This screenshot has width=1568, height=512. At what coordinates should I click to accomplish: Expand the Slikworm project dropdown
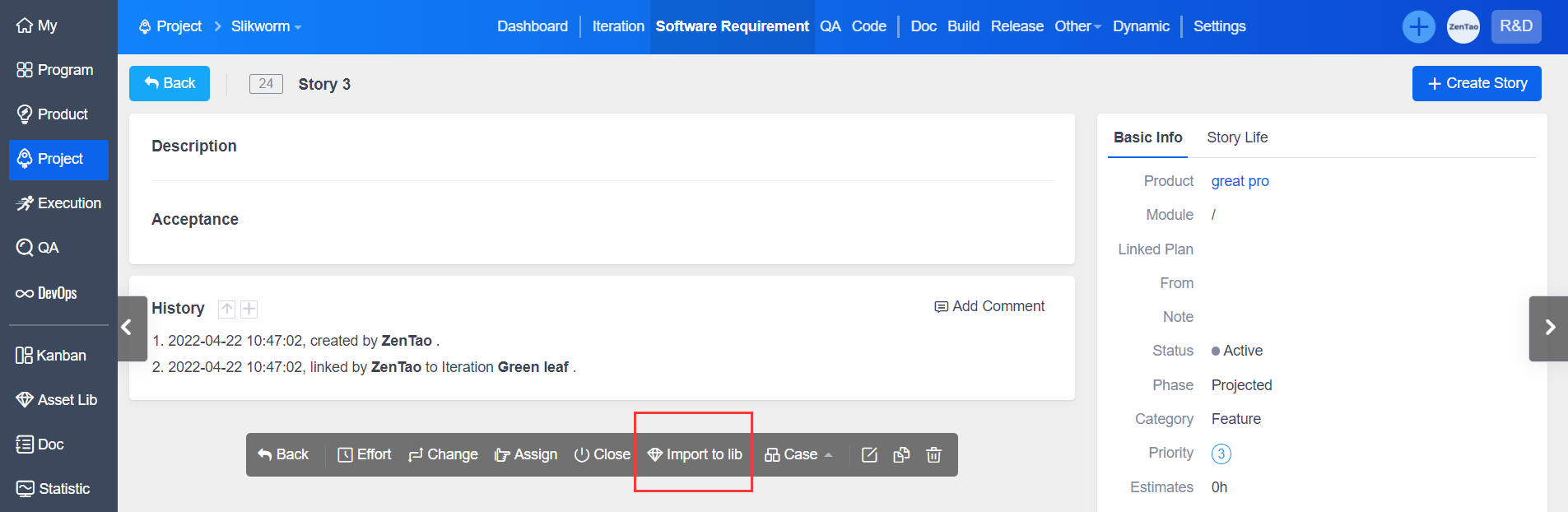point(266,26)
